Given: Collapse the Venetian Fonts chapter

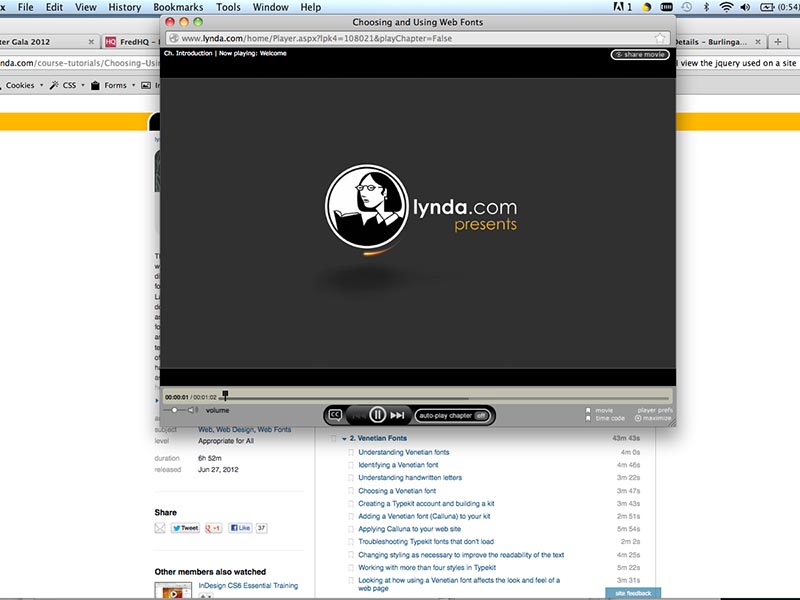Looking at the screenshot, I should click(x=343, y=439).
